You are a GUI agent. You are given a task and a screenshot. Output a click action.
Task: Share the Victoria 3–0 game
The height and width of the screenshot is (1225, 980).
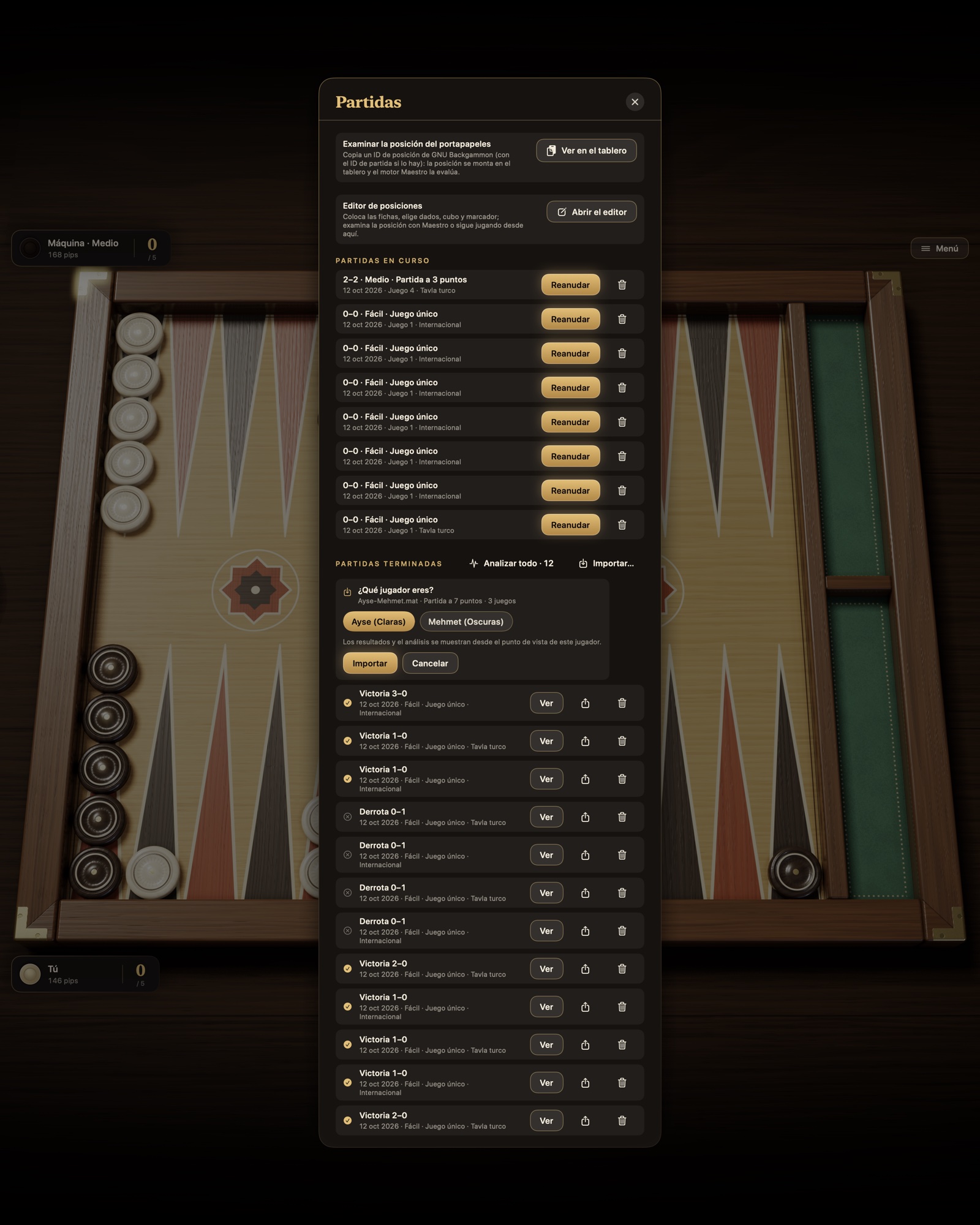tap(585, 703)
